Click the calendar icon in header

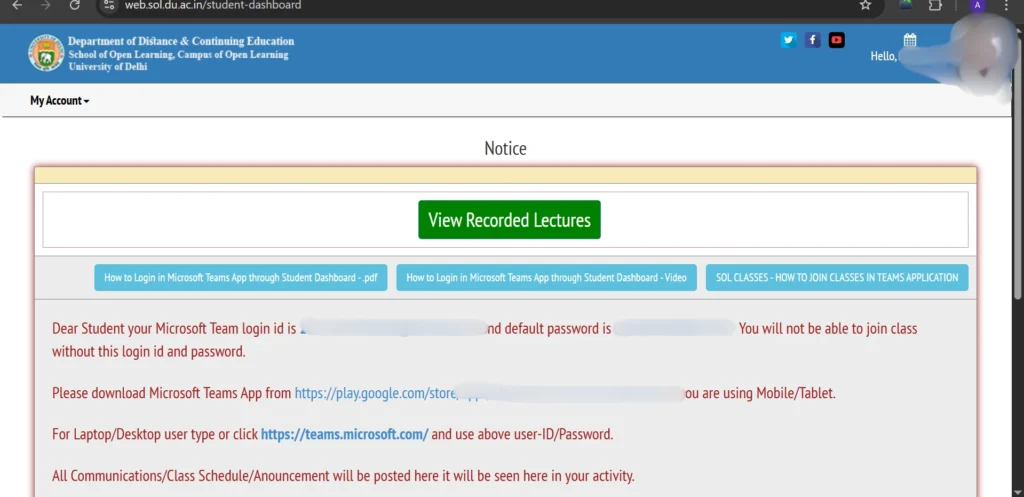point(910,40)
